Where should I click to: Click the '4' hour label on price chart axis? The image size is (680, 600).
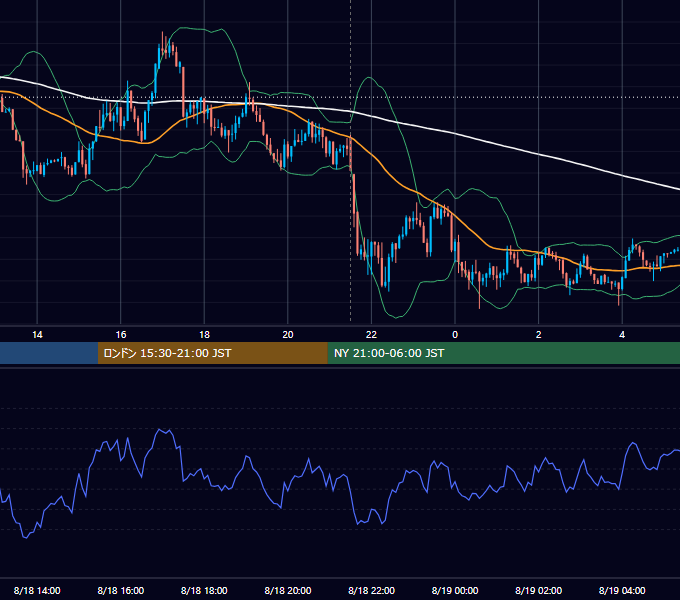[622, 335]
